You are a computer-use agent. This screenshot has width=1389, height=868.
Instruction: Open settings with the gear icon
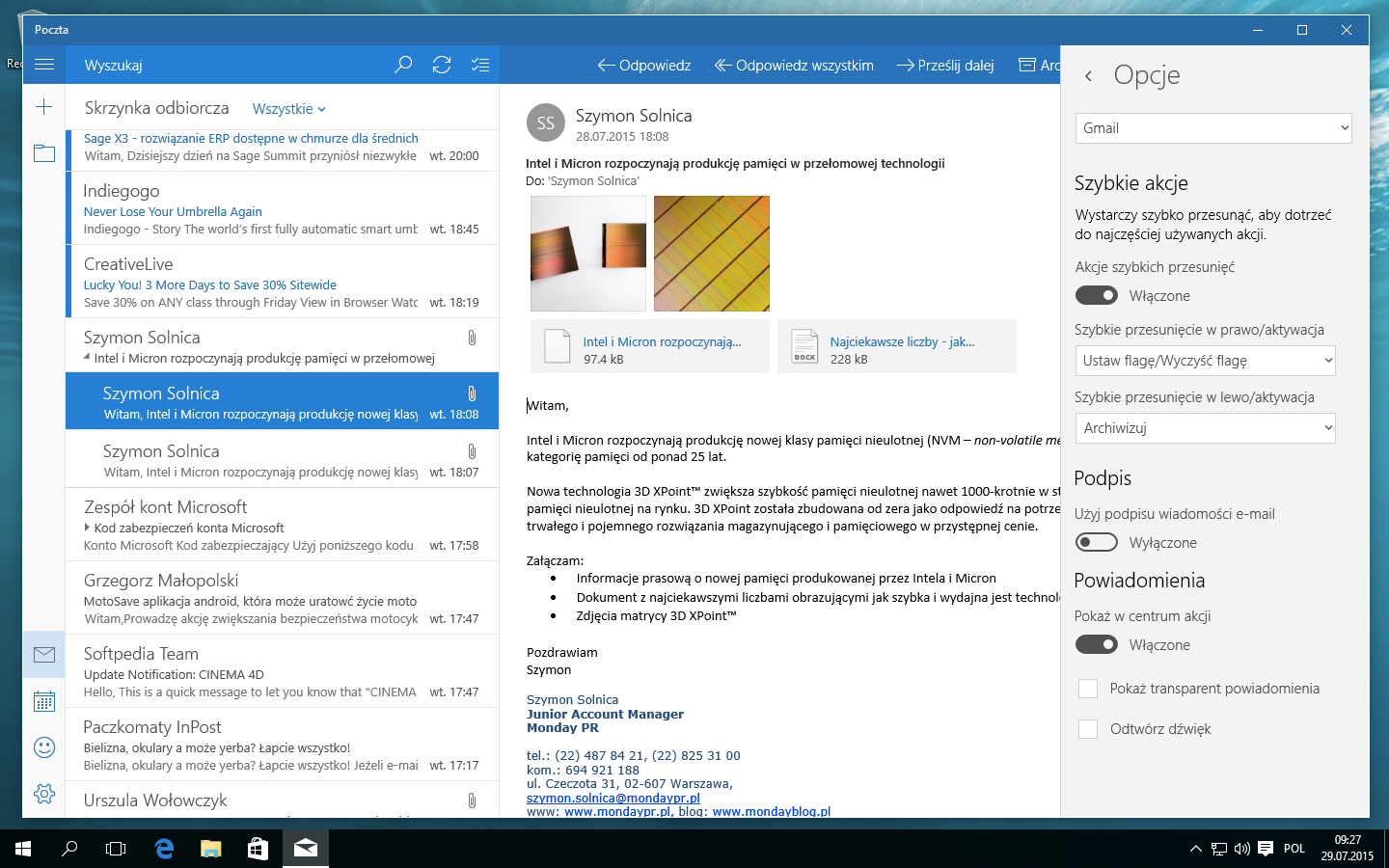tap(44, 794)
